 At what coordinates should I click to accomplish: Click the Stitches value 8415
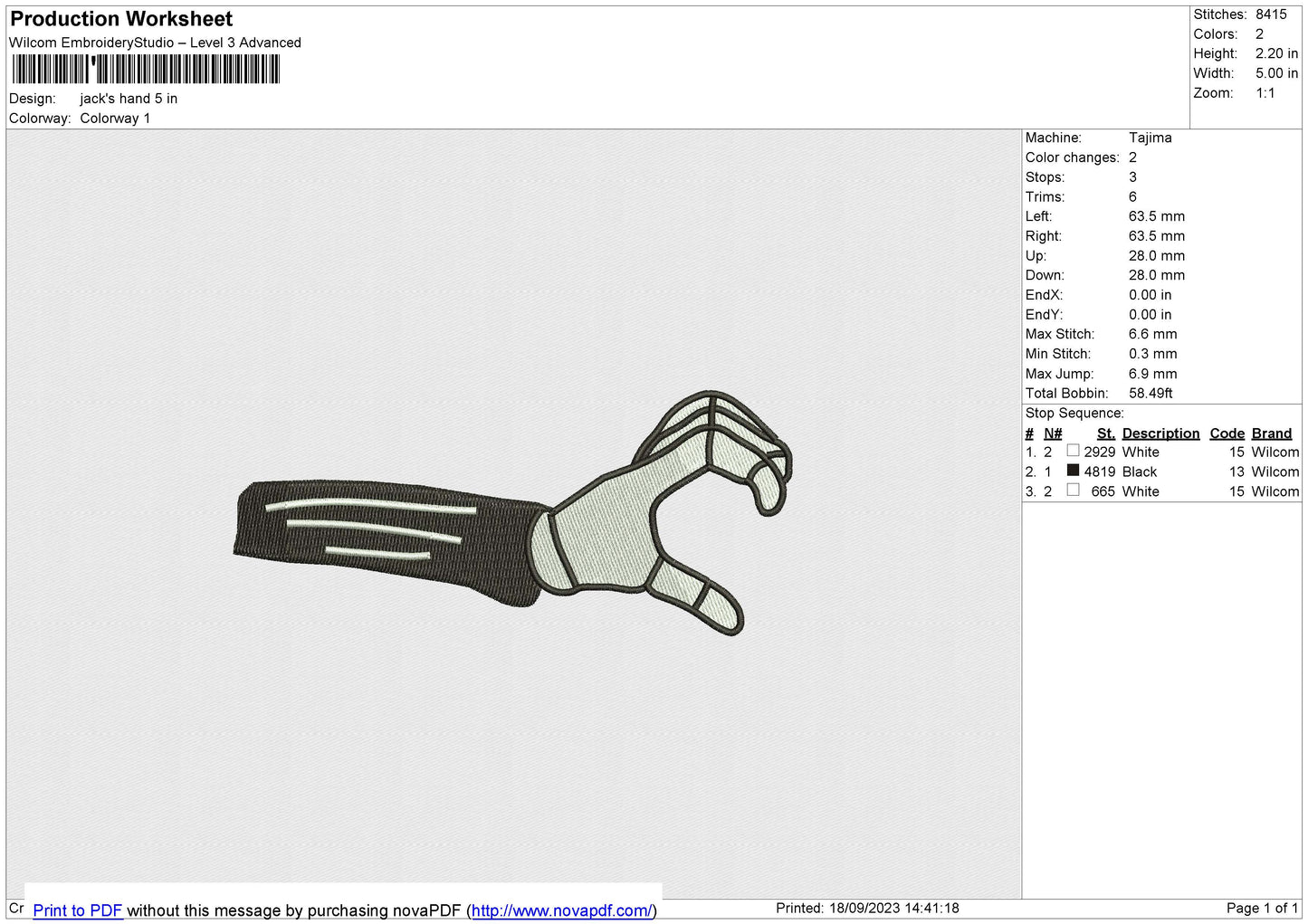click(1271, 14)
